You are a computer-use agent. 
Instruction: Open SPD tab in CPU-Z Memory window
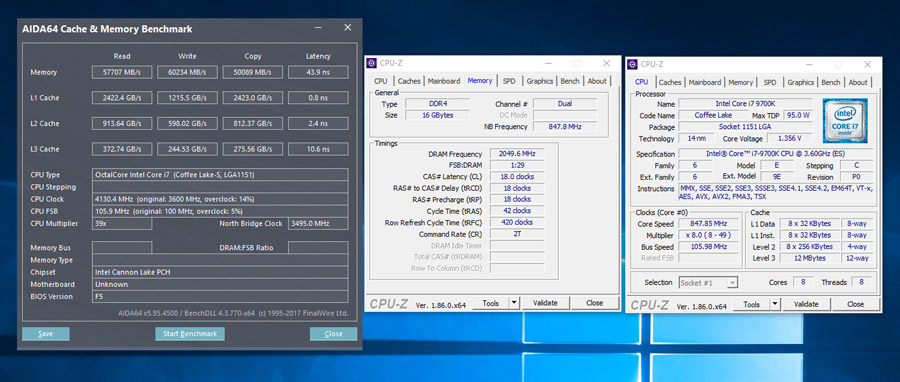tap(509, 81)
